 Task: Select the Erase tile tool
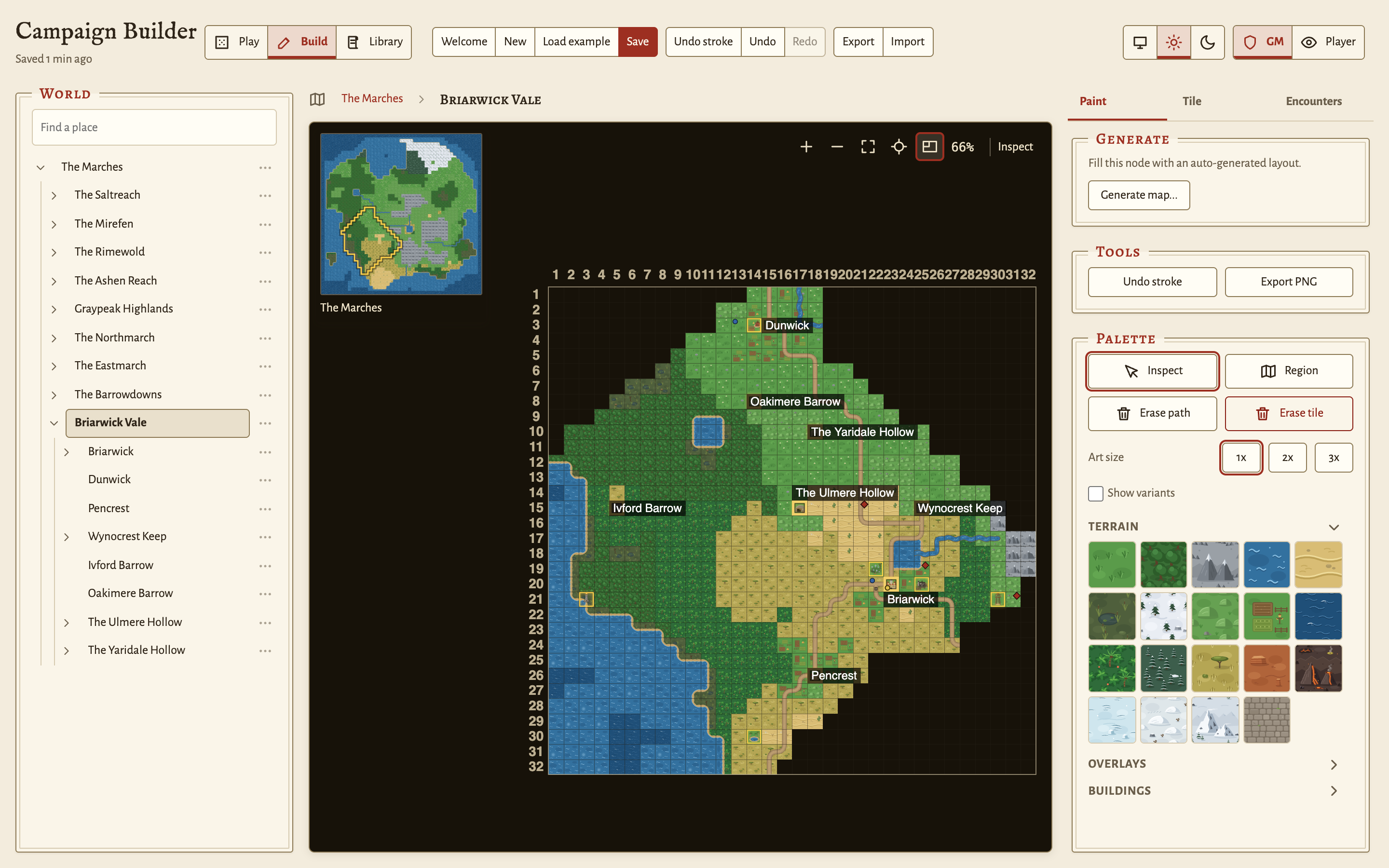[1289, 413]
